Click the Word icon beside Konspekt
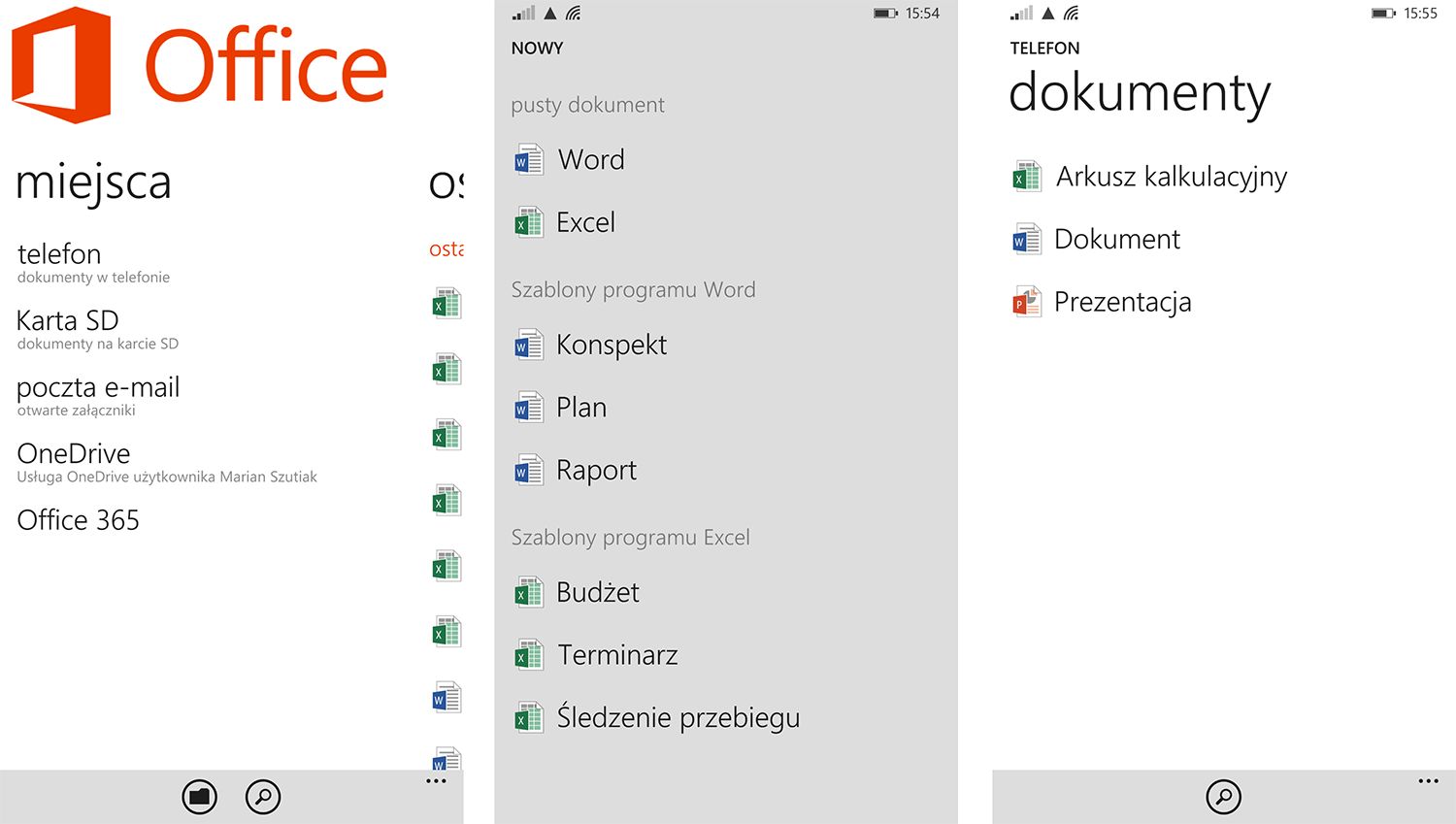The width and height of the screenshot is (1456, 824). point(529,345)
